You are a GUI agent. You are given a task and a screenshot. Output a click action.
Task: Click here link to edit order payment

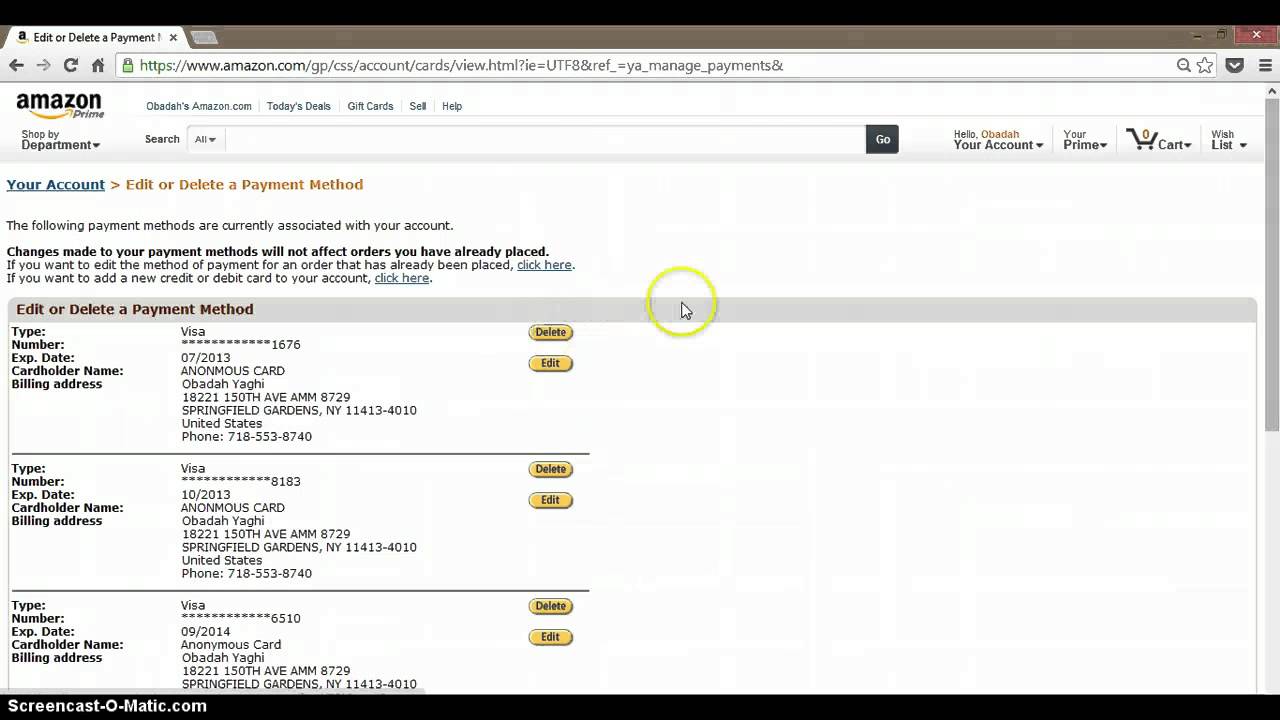[x=544, y=265]
